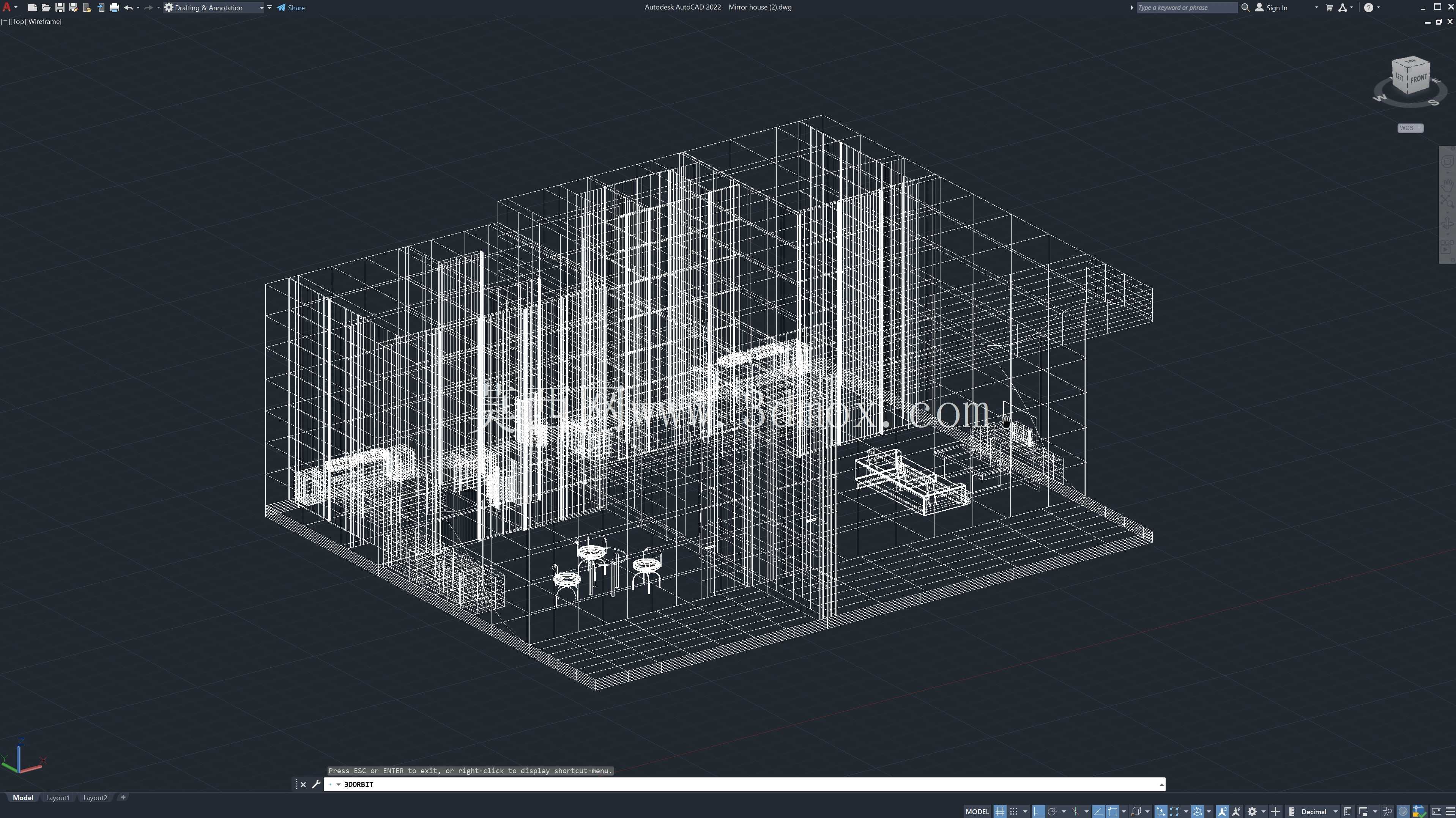
Task: Close the command line window
Action: [x=303, y=784]
